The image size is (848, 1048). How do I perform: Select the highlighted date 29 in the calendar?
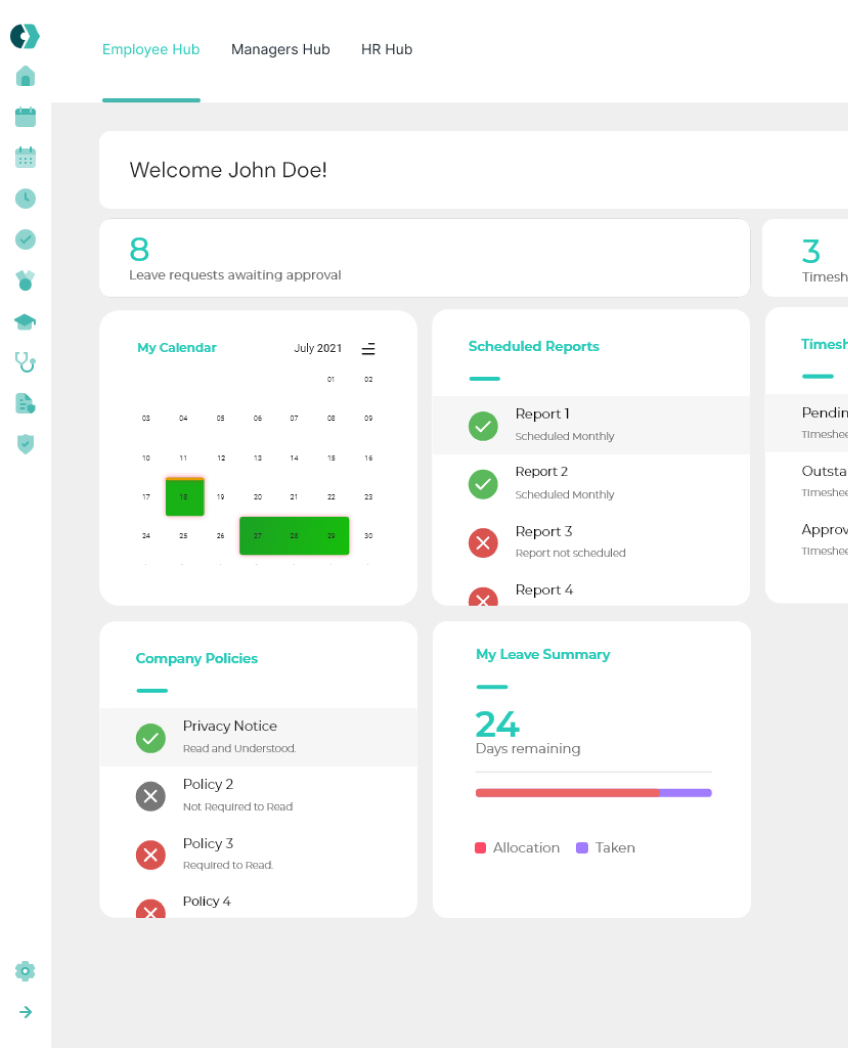point(331,536)
